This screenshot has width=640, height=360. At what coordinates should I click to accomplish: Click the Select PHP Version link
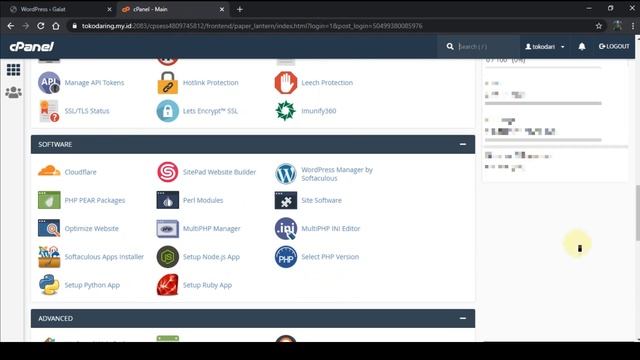pyautogui.click(x=330, y=257)
